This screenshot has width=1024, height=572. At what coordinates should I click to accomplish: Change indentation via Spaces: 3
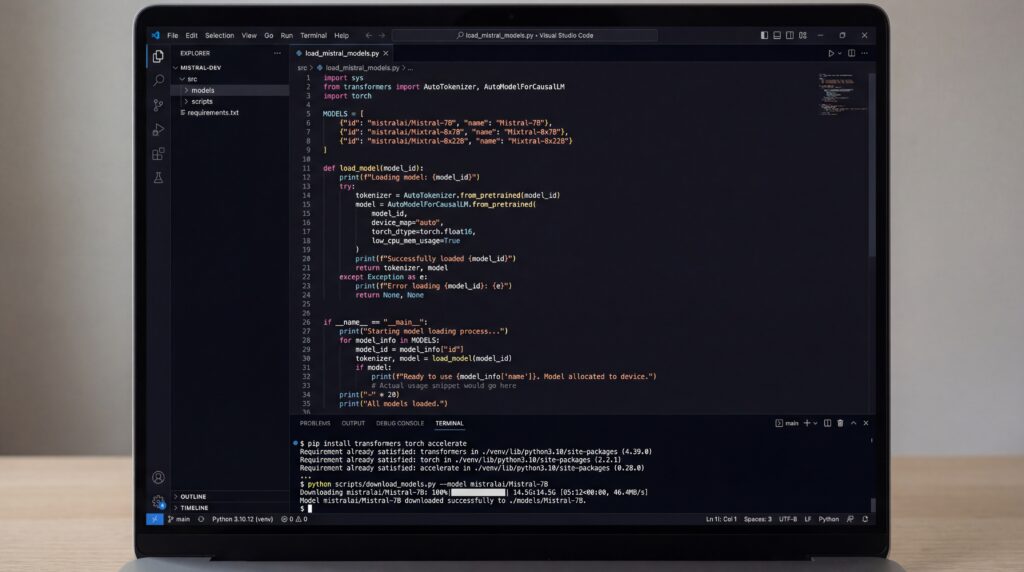point(758,519)
